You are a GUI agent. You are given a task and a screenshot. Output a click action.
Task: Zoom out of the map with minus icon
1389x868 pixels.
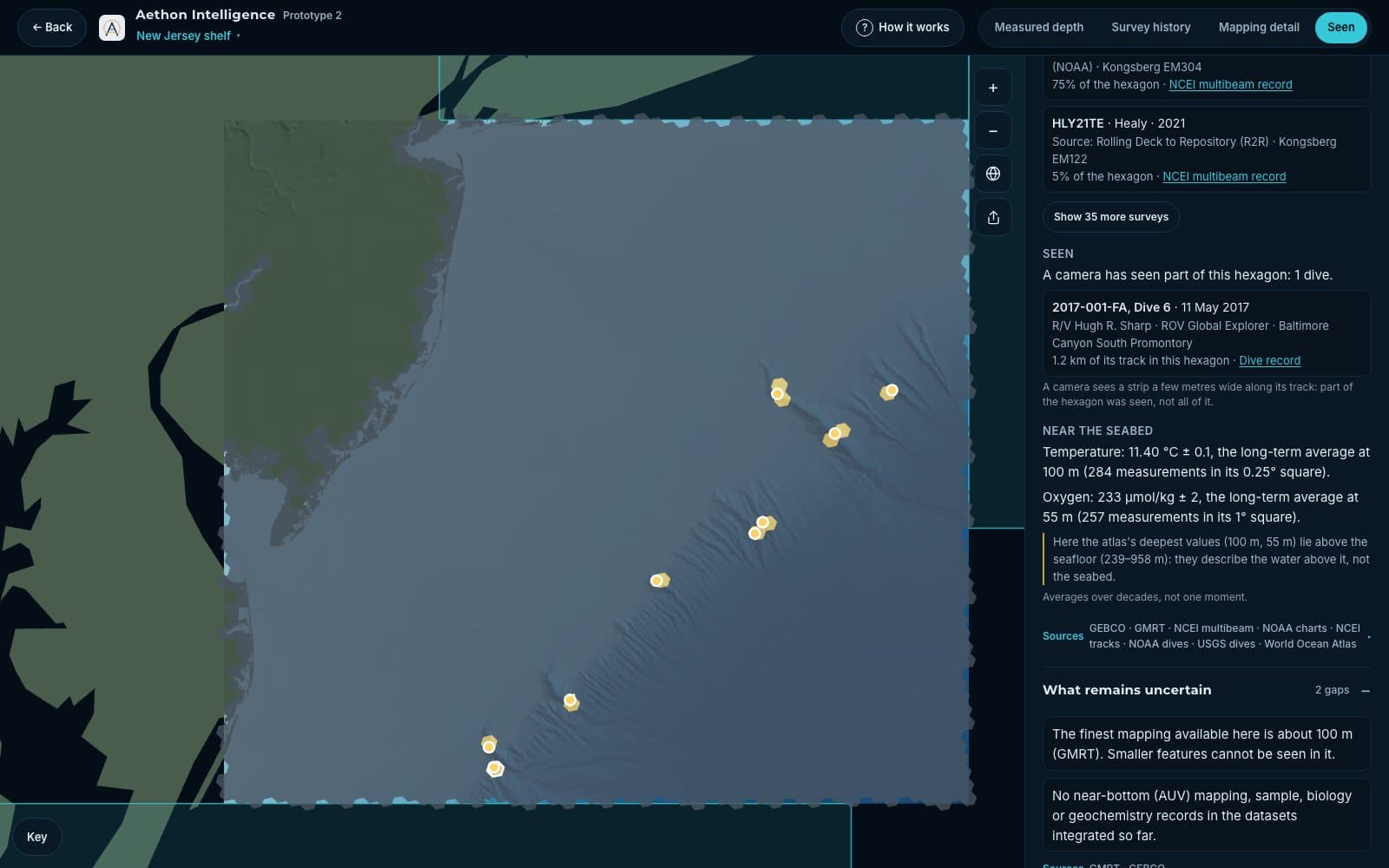[x=993, y=131]
